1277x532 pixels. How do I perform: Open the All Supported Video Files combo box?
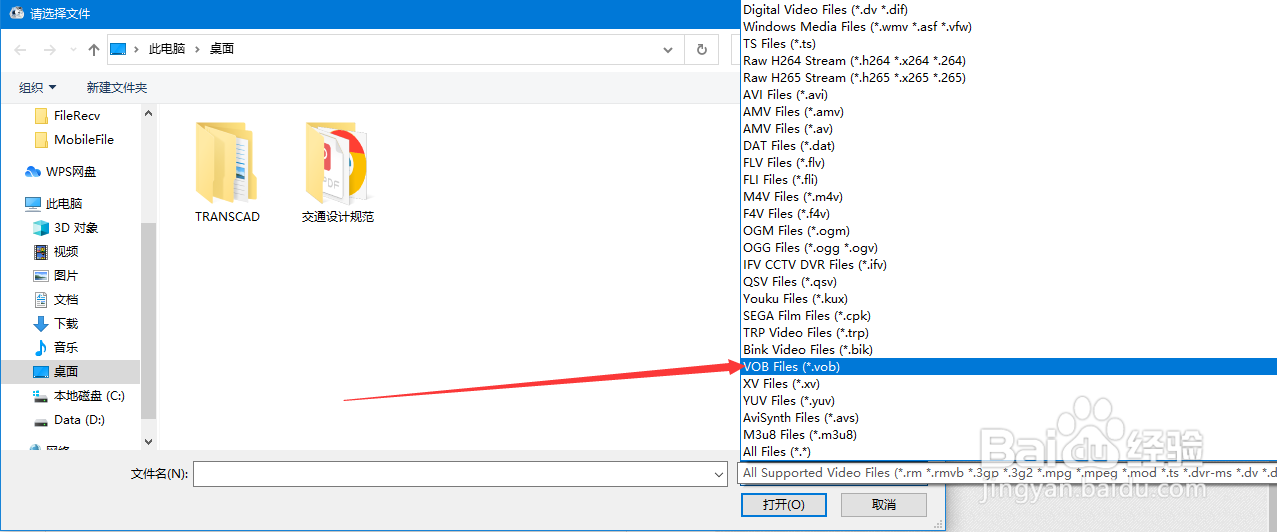1008,473
